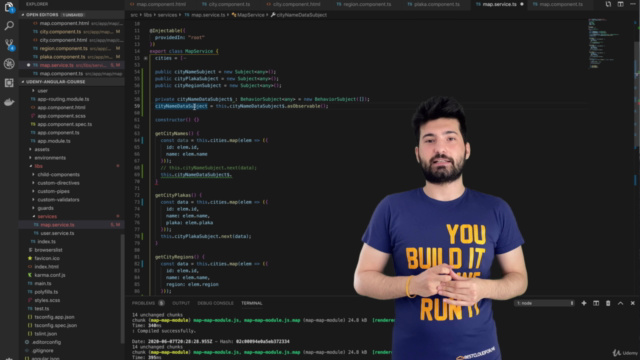Maximize the panel with the up chevron
640x360 pixels.
[x=620, y=303]
